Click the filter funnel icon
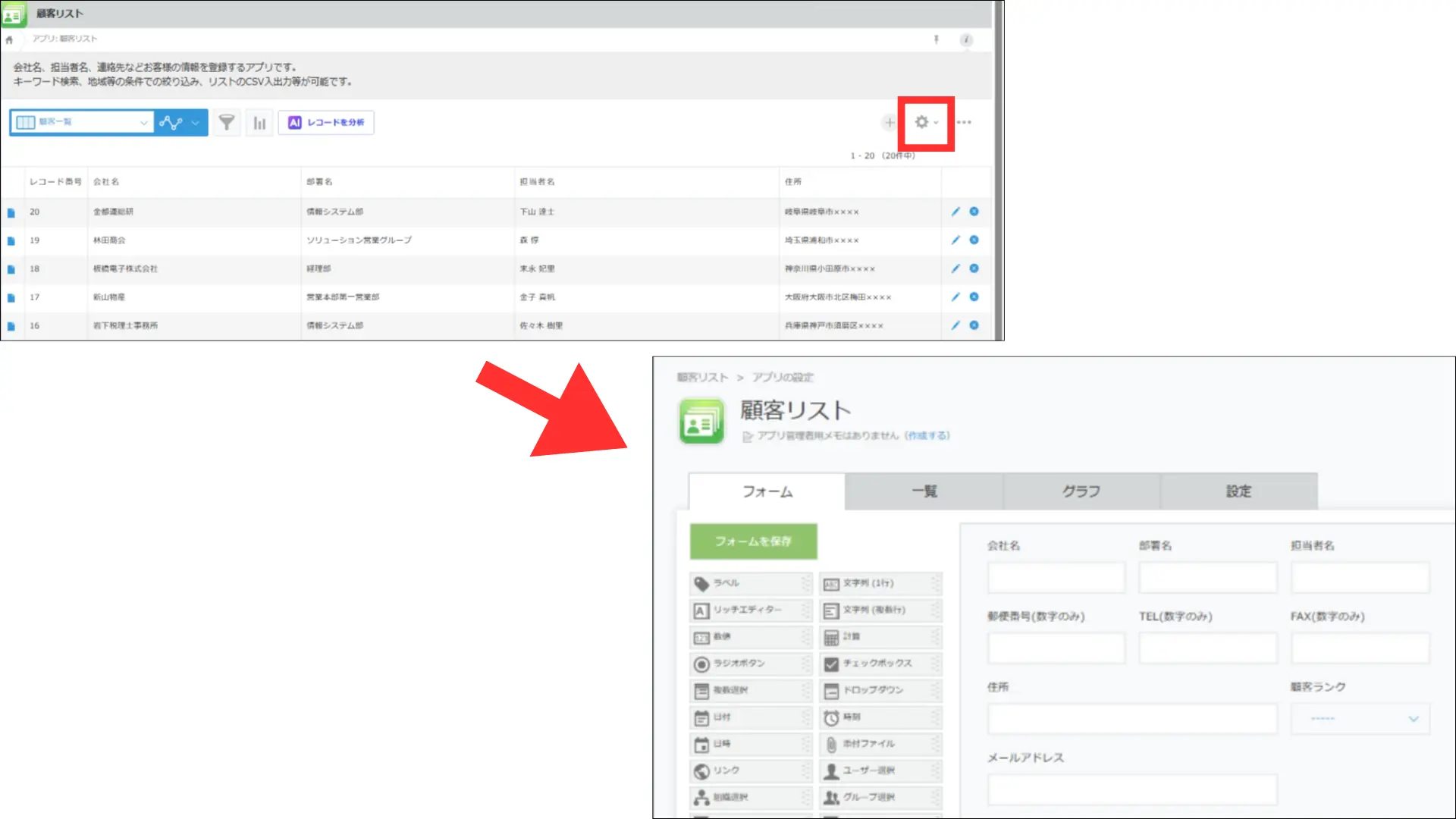The height and width of the screenshot is (819, 1456). (x=226, y=122)
